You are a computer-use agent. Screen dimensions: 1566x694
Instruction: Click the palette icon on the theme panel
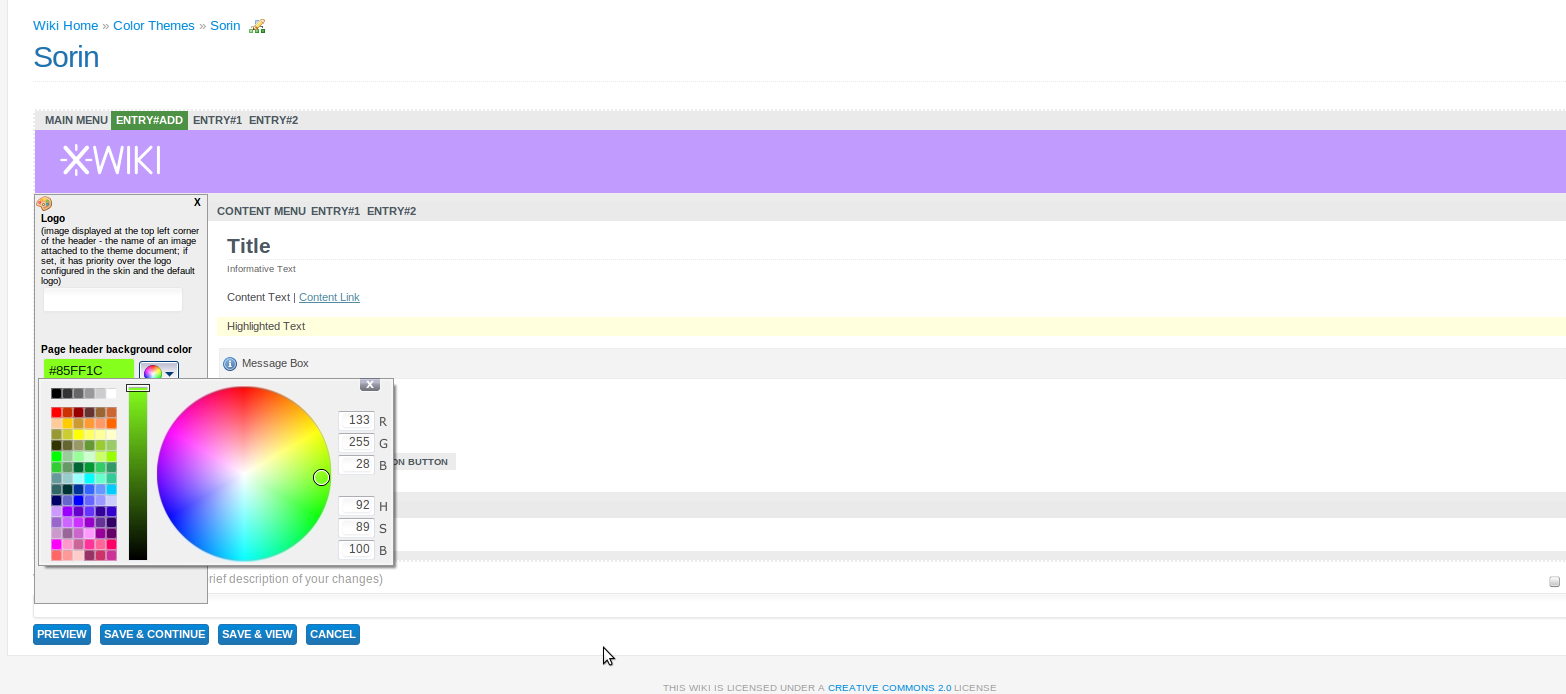tap(44, 203)
